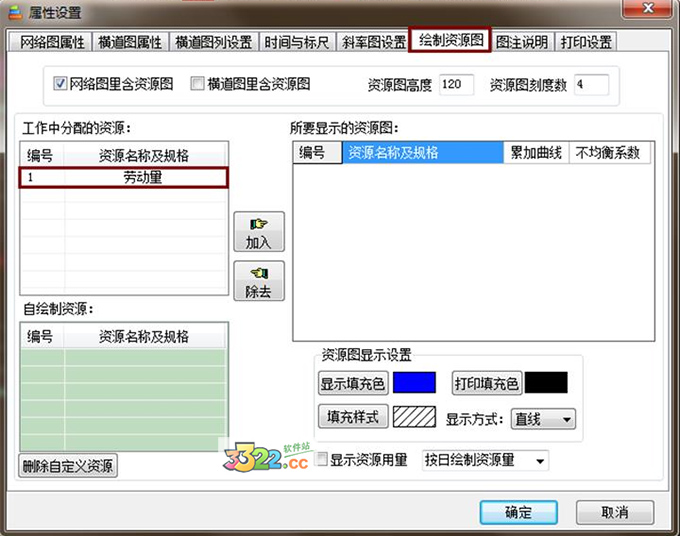Viewport: 680px width, 536px height.
Task: Click the hatched fill pattern swatch
Action: [x=414, y=417]
